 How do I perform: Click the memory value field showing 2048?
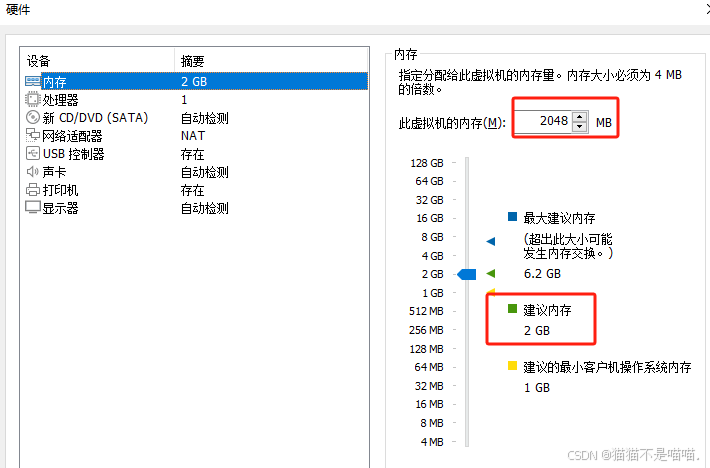pyautogui.click(x=543, y=121)
